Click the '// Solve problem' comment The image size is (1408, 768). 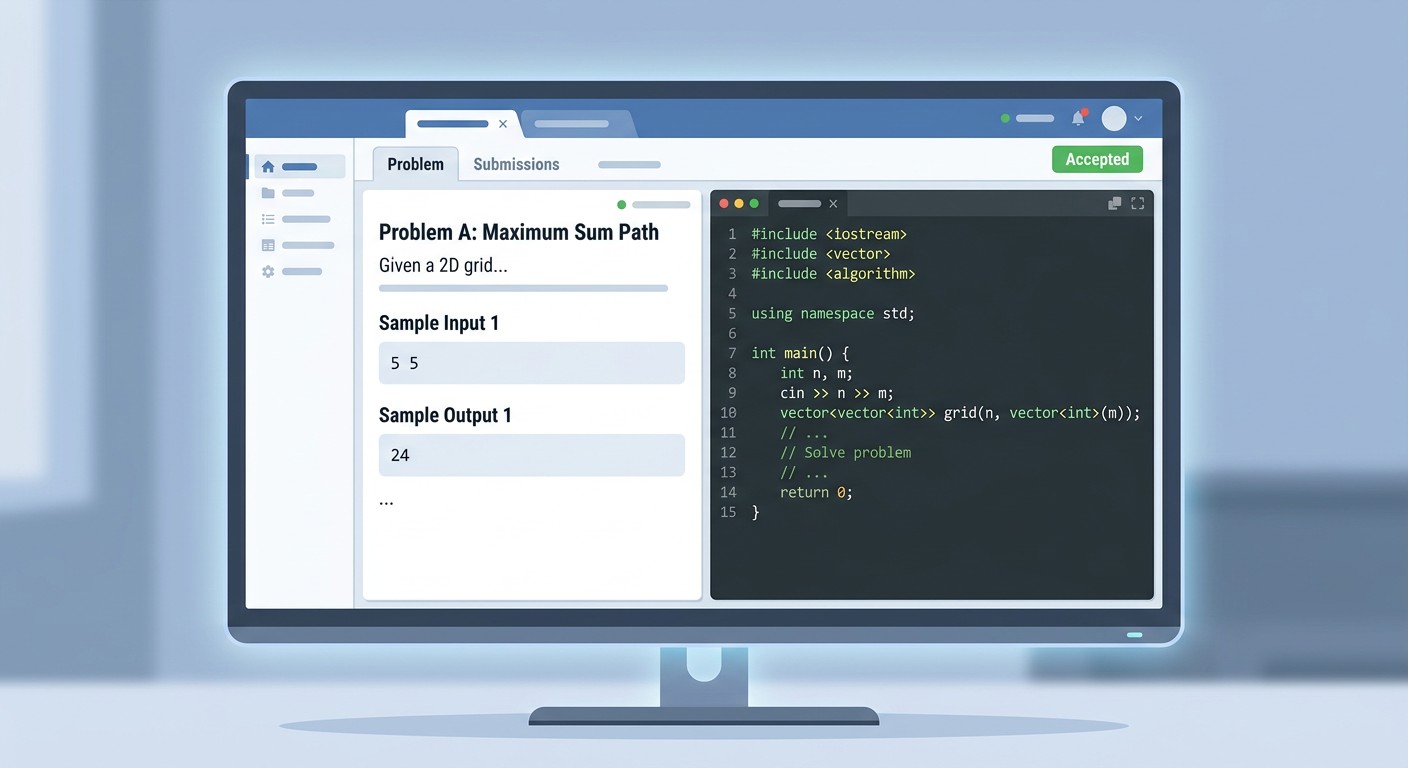point(845,452)
